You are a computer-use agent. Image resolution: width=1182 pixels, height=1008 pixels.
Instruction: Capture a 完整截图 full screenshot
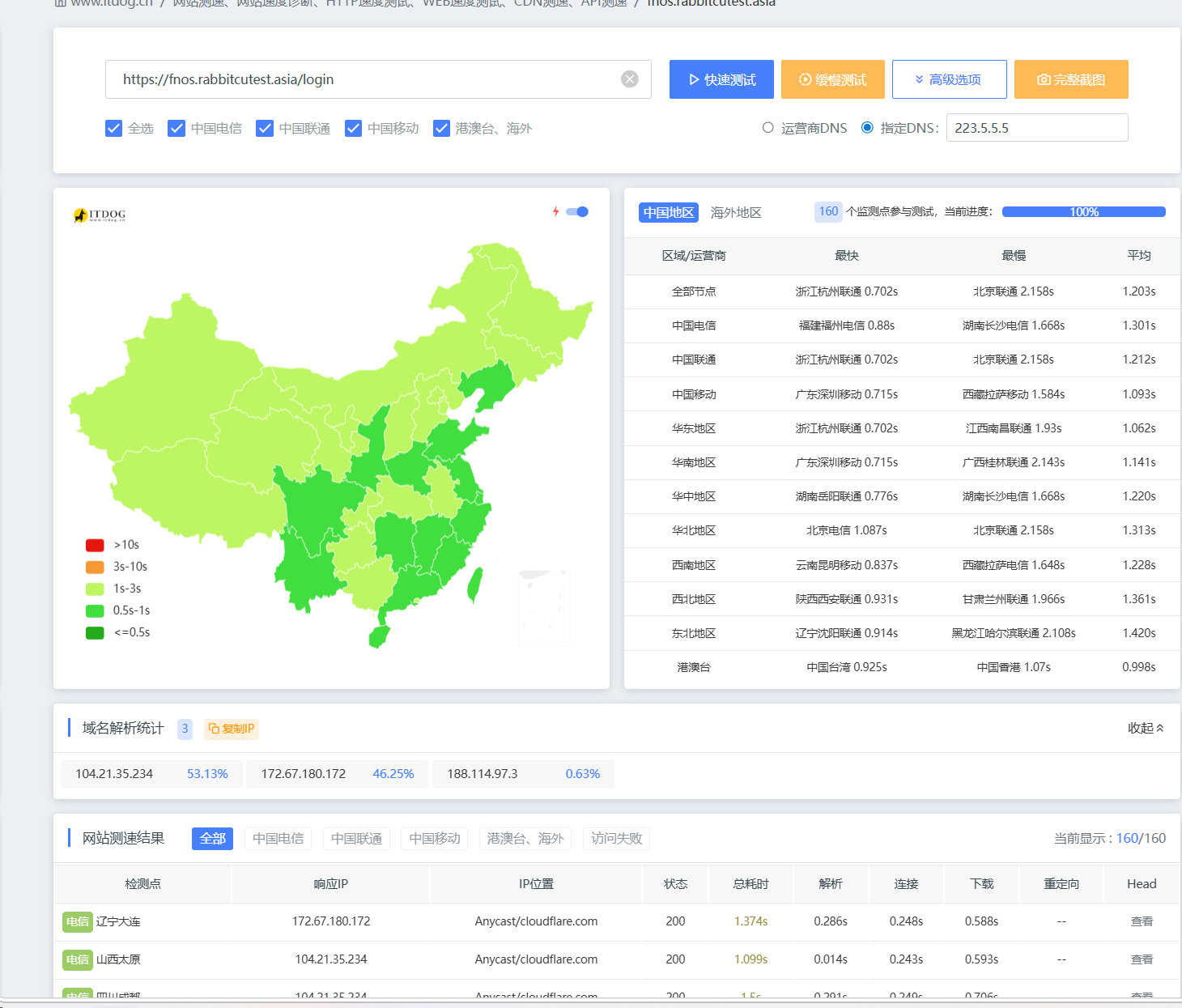(x=1070, y=79)
